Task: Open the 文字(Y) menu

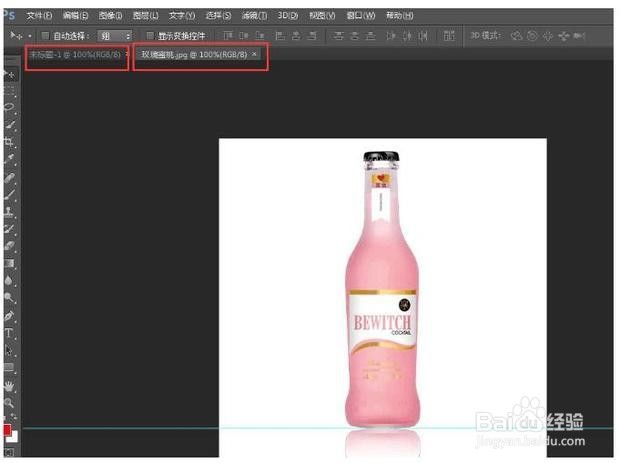Action: click(182, 15)
